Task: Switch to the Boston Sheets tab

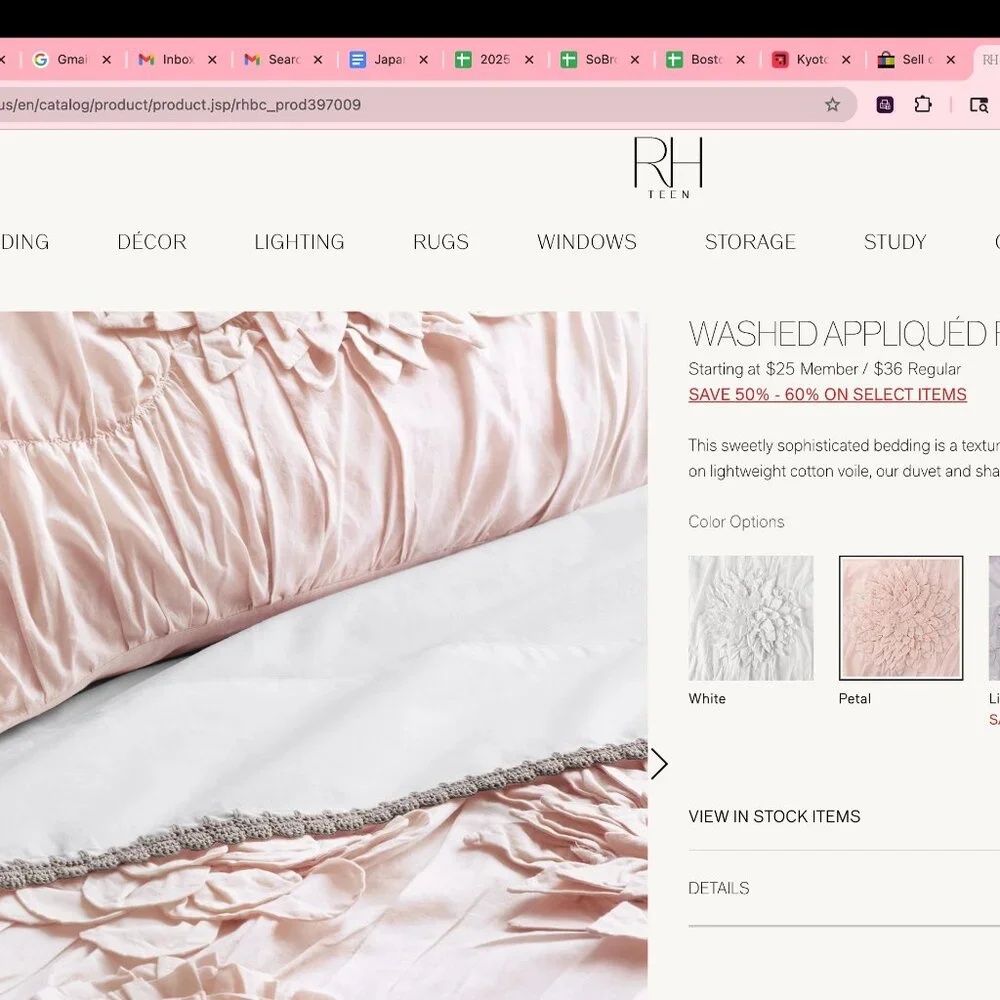Action: pyautogui.click(x=695, y=59)
